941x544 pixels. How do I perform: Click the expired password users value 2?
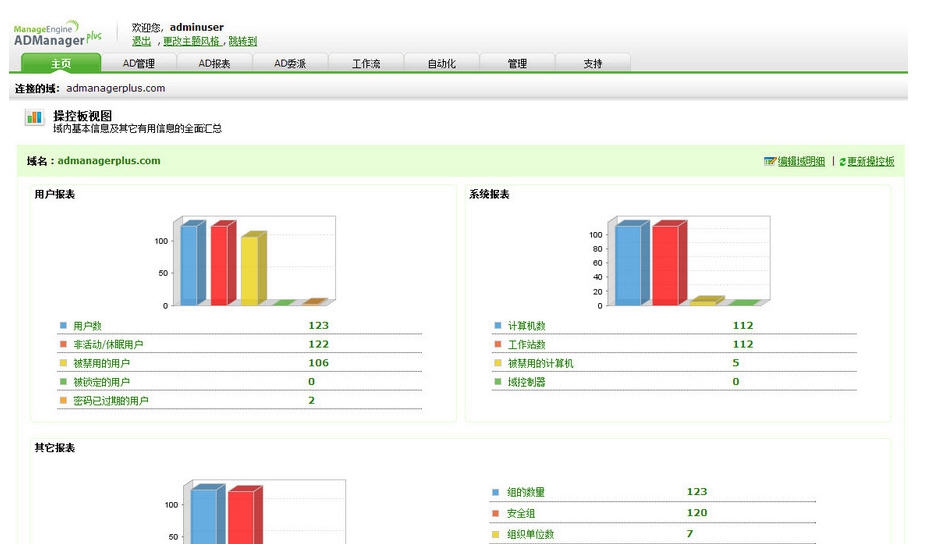311,400
